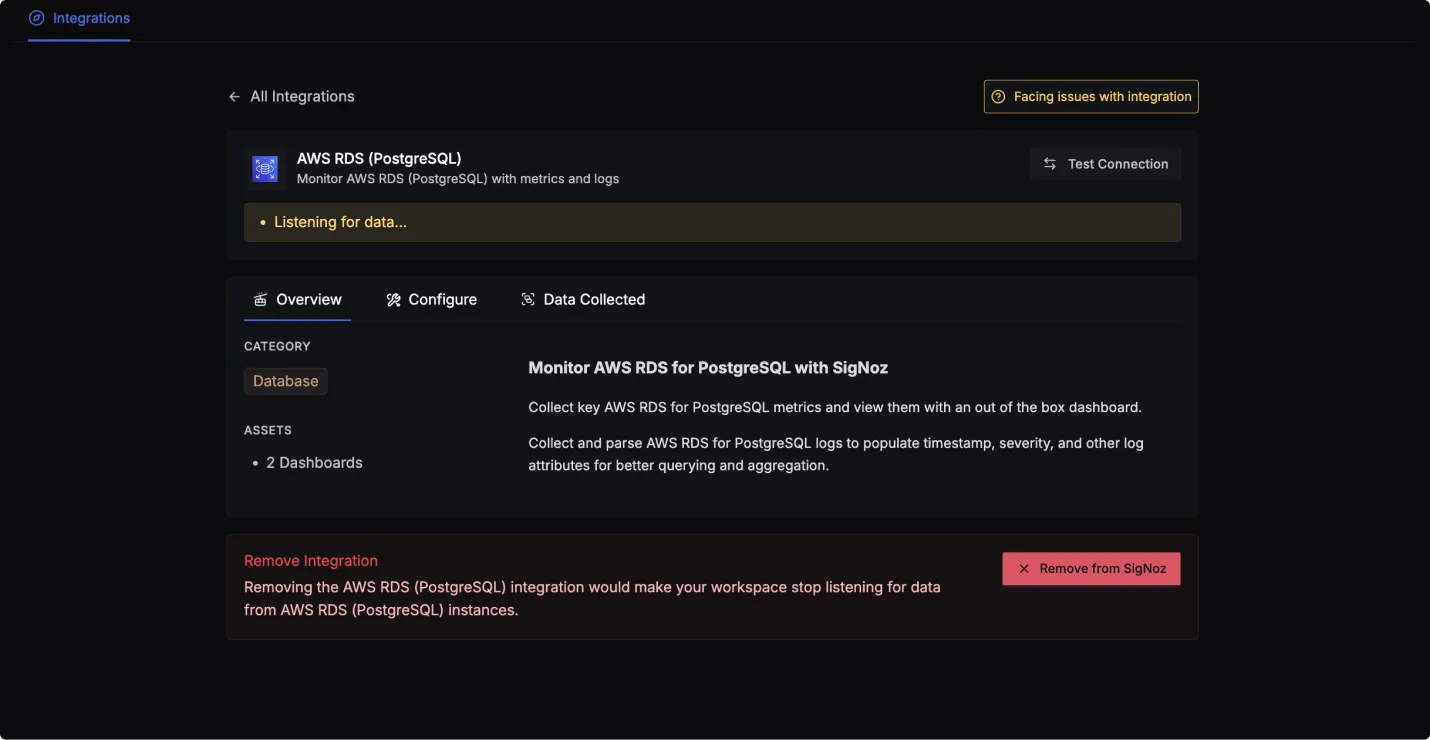Click the AWS RDS (PostgreSQL) title text
The height and width of the screenshot is (740, 1430).
(379, 158)
